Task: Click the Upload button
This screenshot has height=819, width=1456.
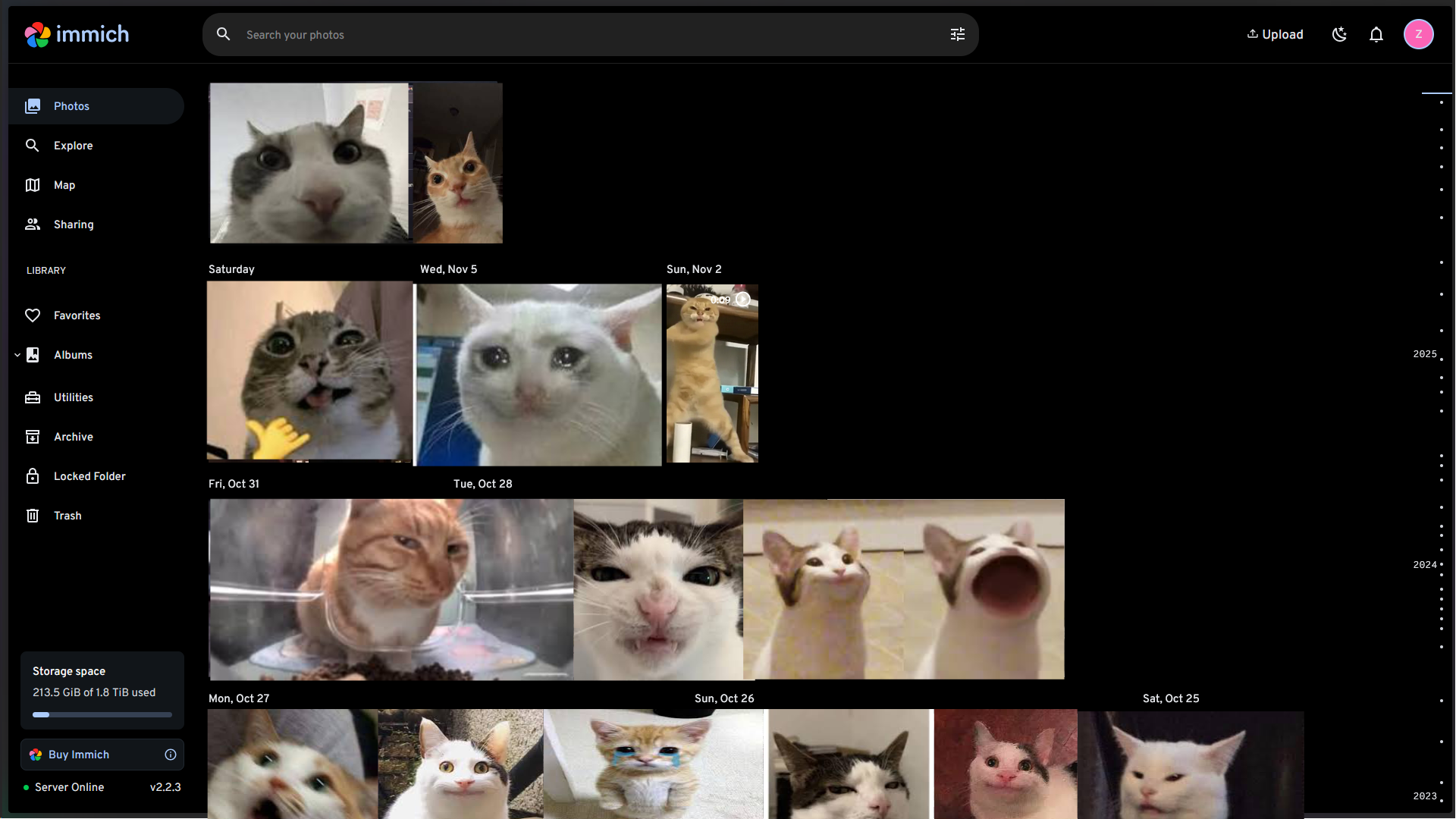Action: pyautogui.click(x=1275, y=34)
